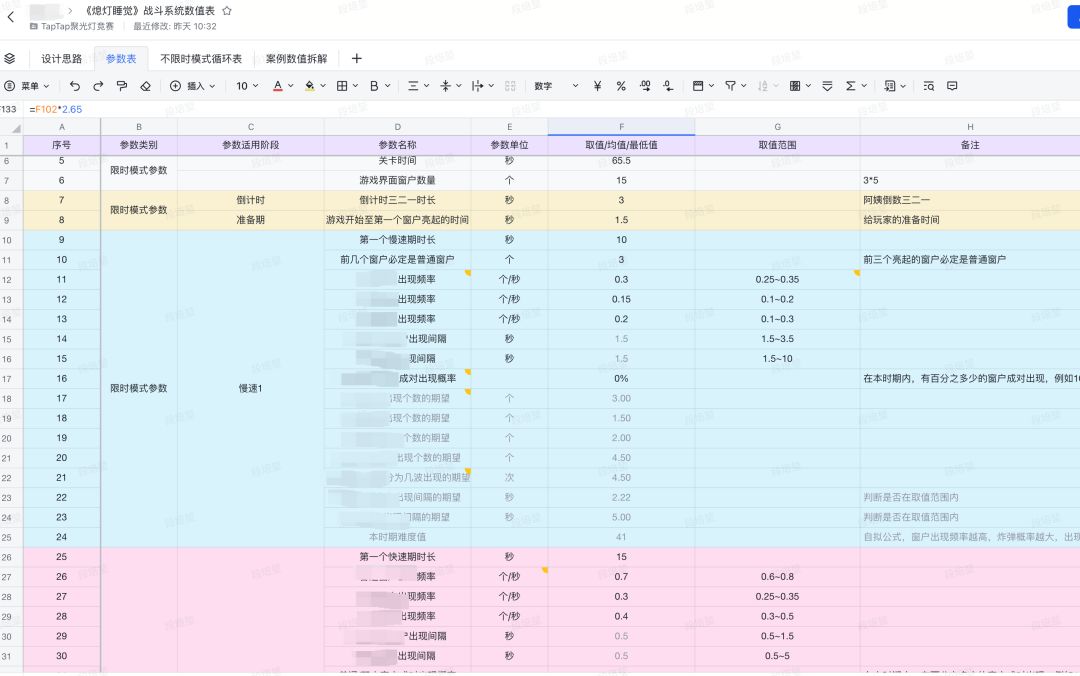The height and width of the screenshot is (676, 1080).
Task: Activate the format painter tool
Action: (122, 86)
